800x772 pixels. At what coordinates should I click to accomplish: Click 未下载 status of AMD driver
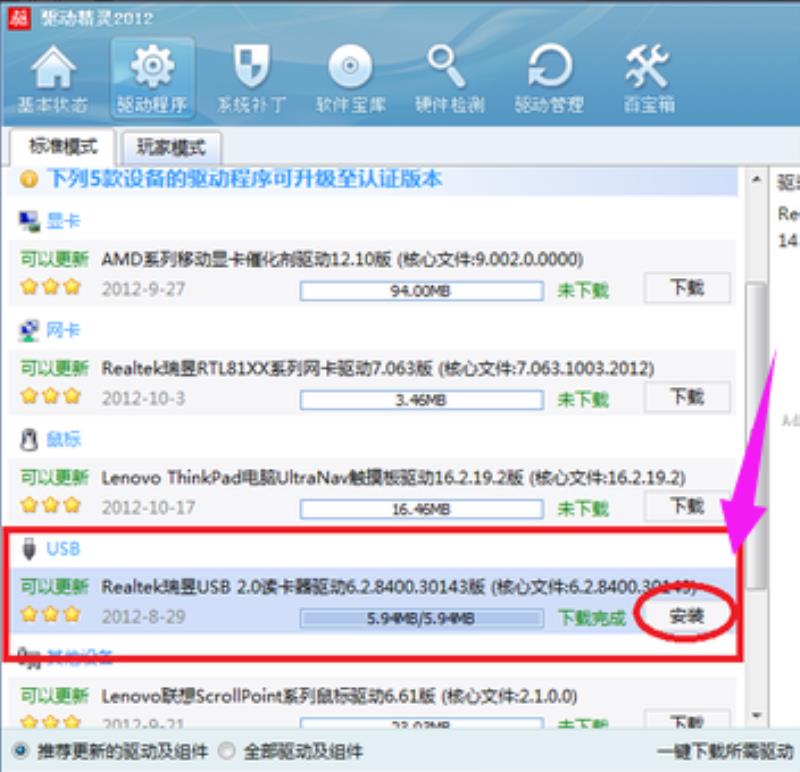[x=583, y=291]
